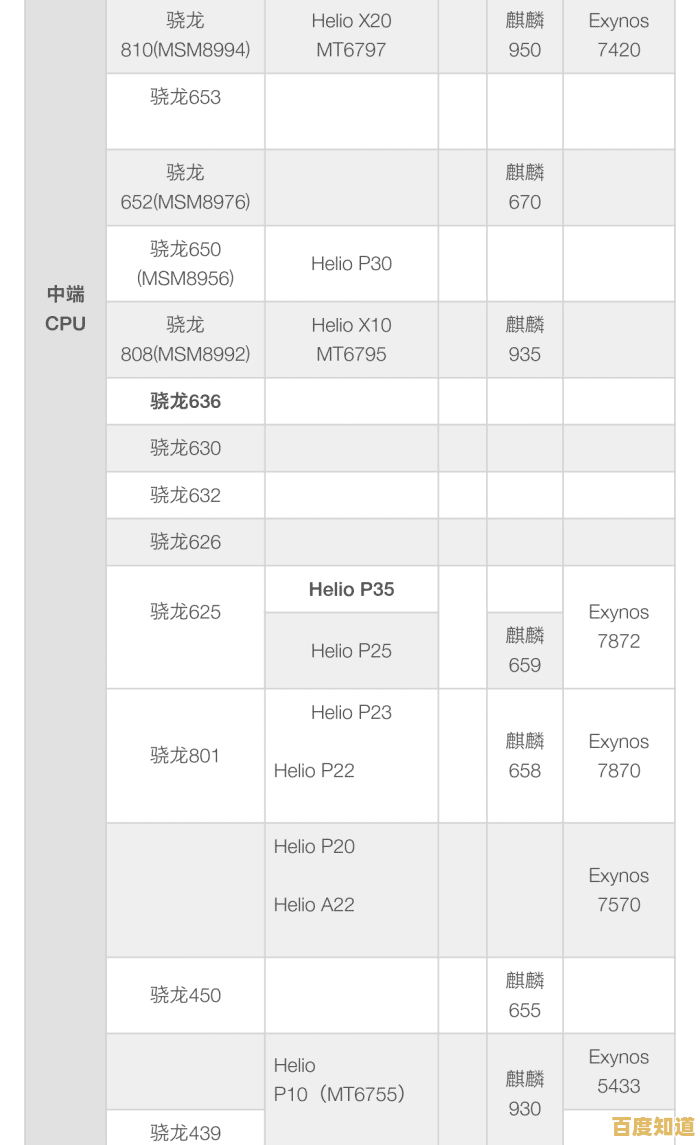Click the 骁龙810(MSM8994) cell
Screen dimensions: 700x1145
185,35
